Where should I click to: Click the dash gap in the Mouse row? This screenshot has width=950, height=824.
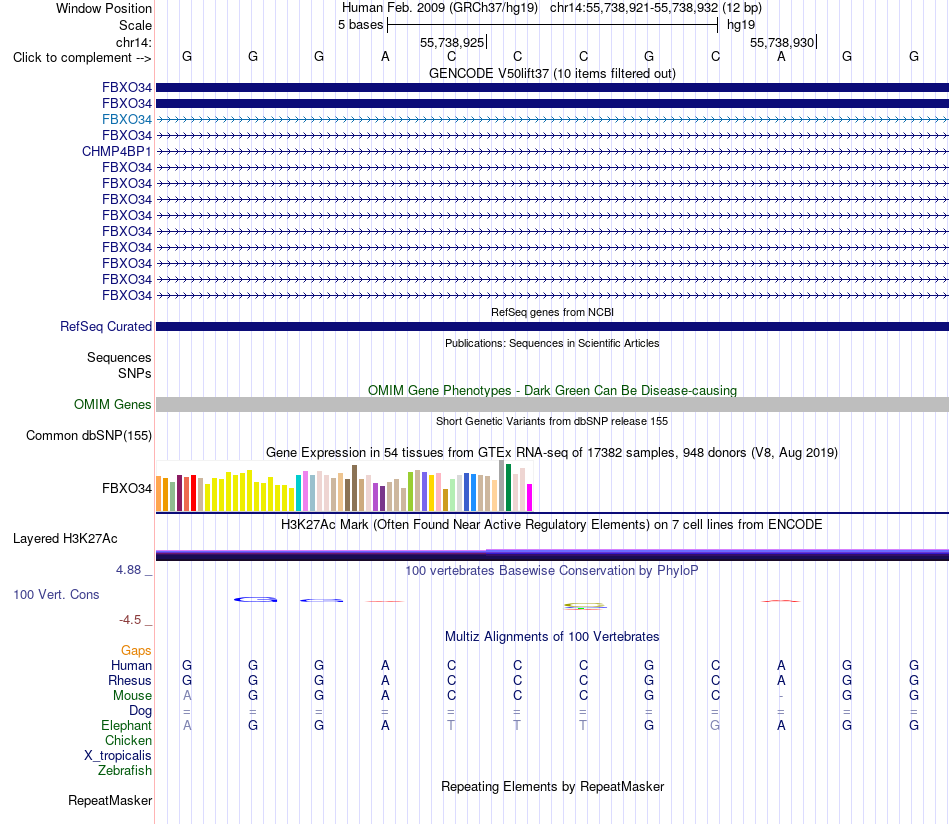point(781,696)
